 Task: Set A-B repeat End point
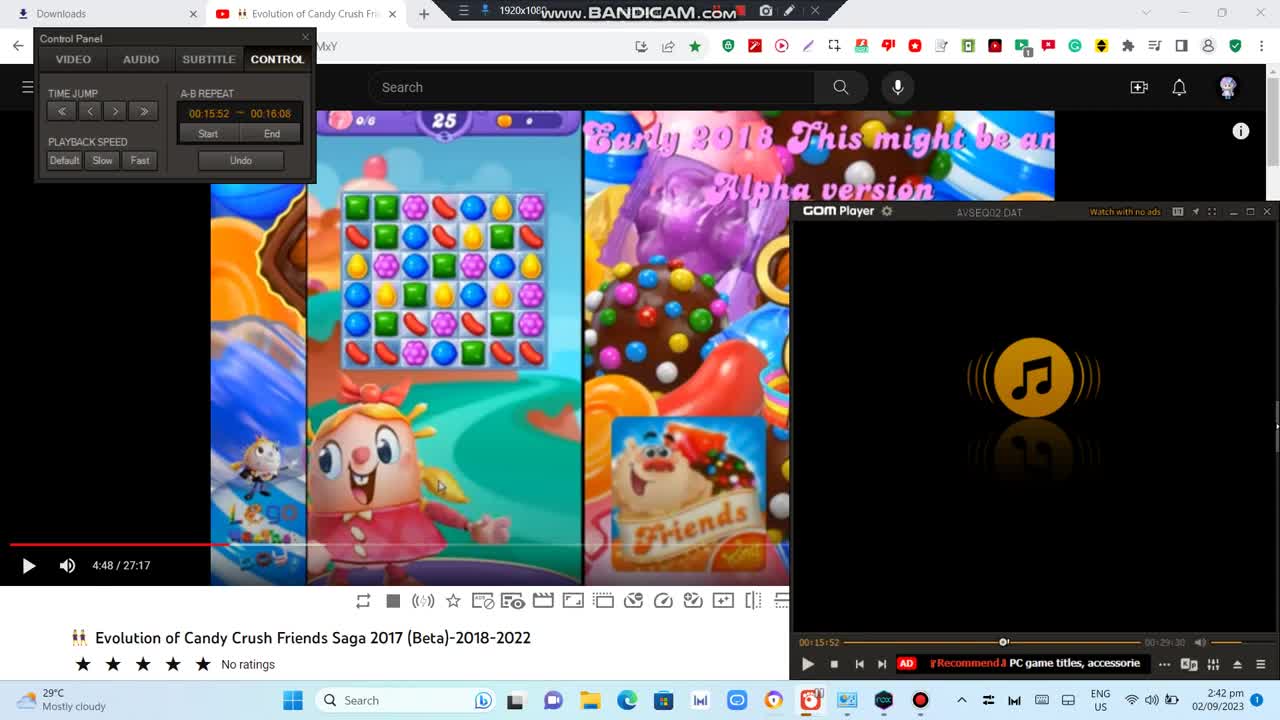272,134
